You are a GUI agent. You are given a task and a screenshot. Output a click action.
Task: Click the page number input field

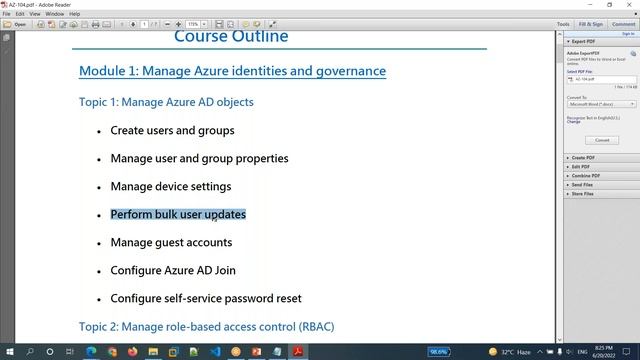tap(144, 24)
